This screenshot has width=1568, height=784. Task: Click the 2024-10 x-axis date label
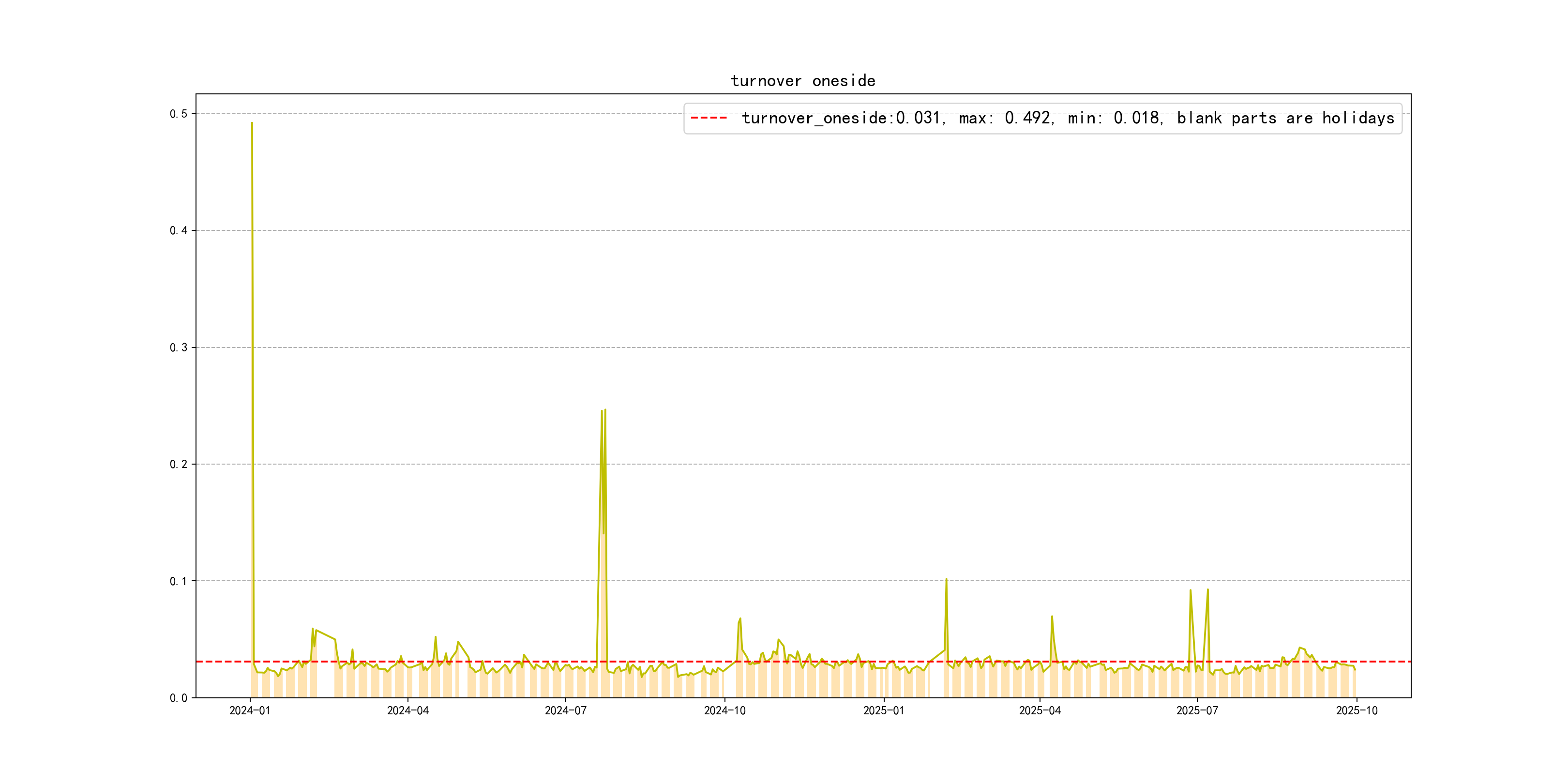(724, 711)
